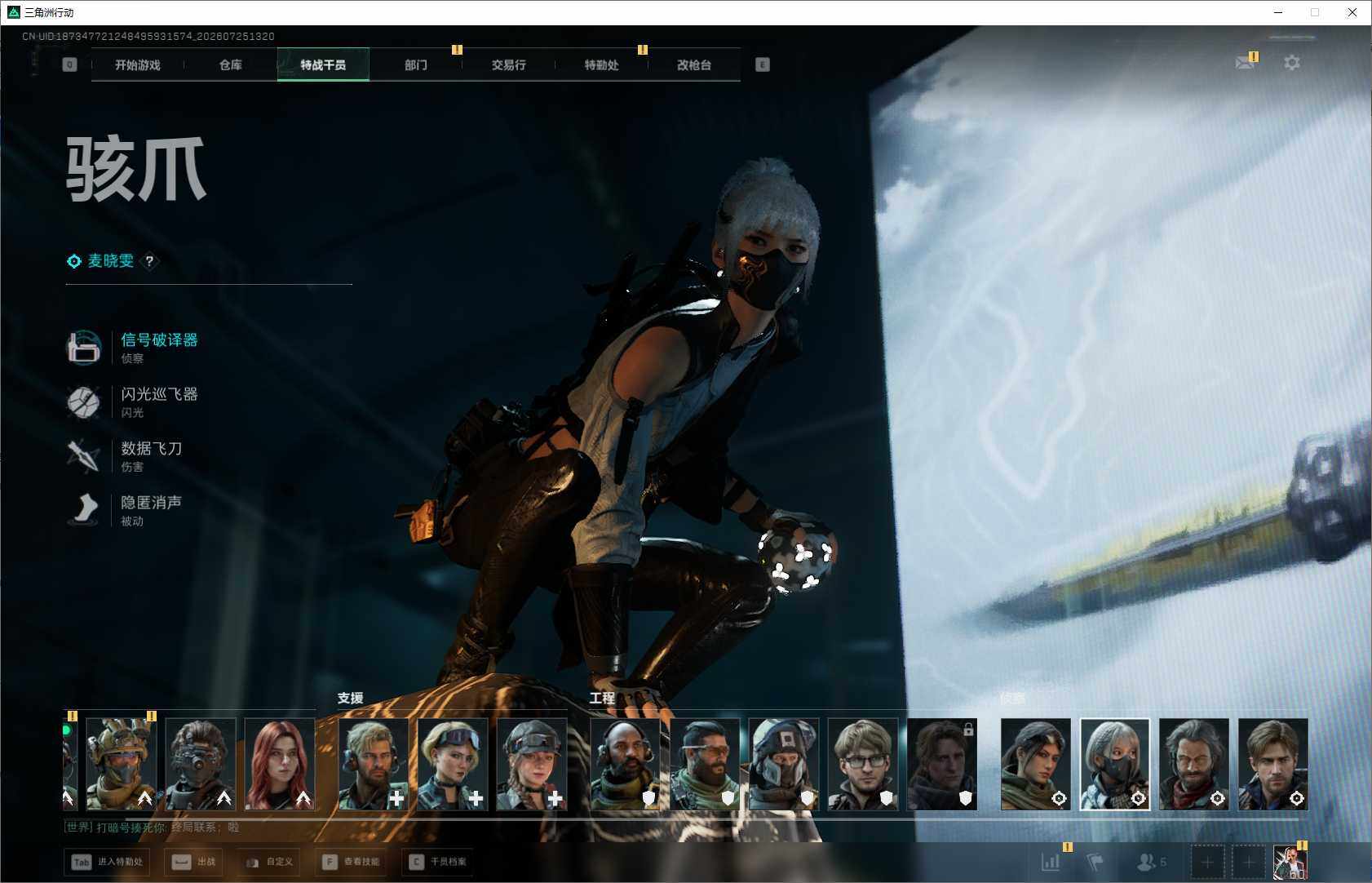Click the first empty squad slot plus
The image size is (1372, 883).
[1207, 863]
